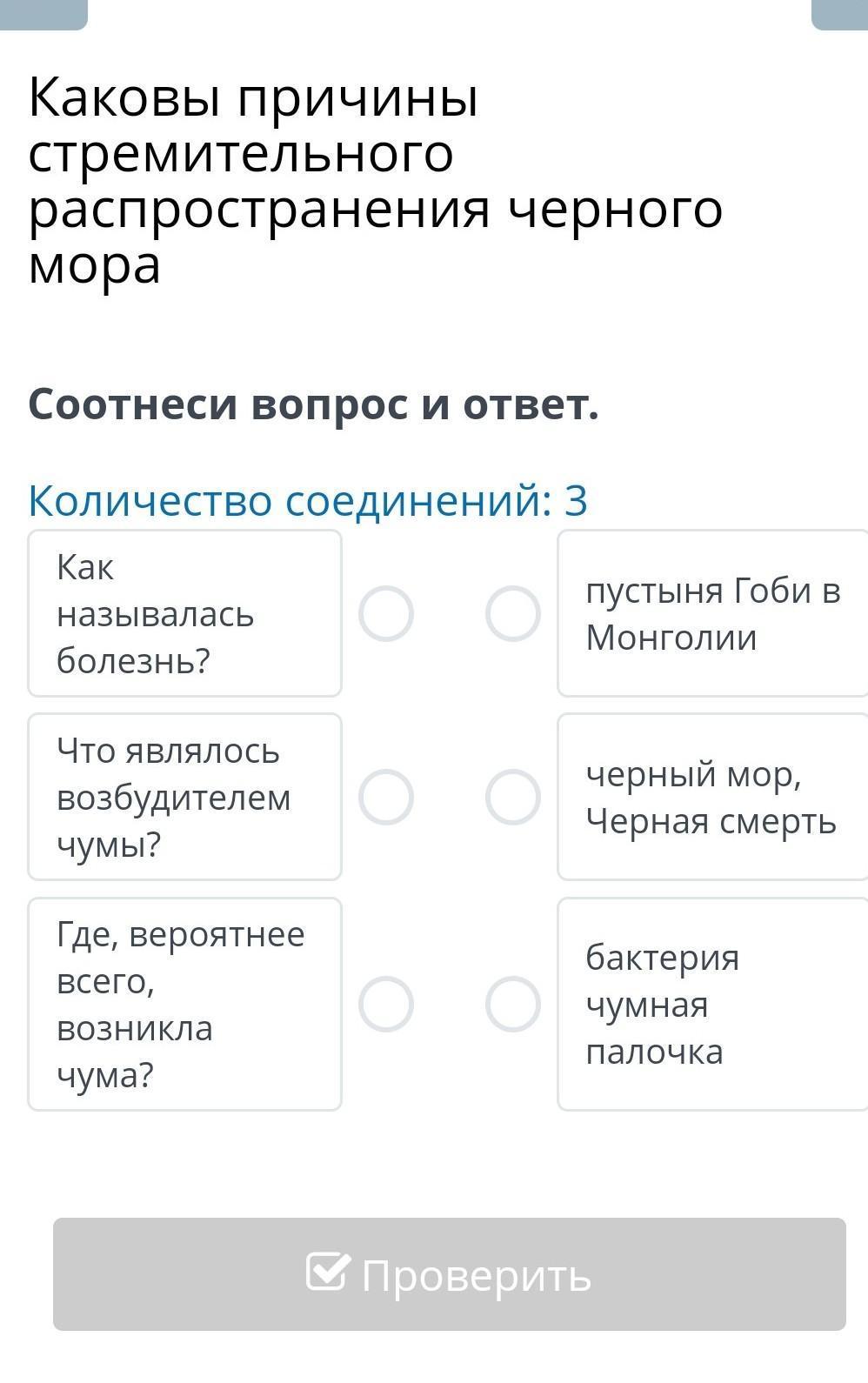The image size is (868, 1383).
Task: Select the connector circle beside 'Что являлось возбудителем чумы?'
Action: (x=386, y=797)
